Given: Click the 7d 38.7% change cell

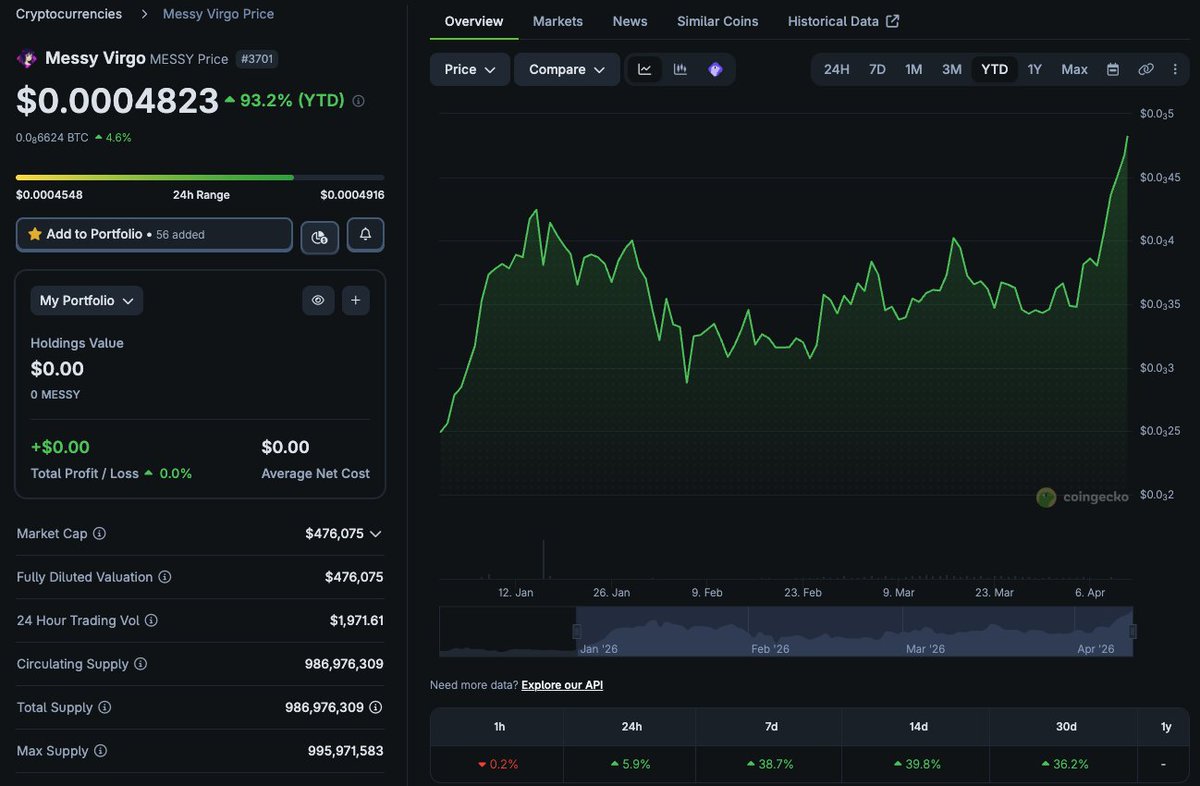Looking at the screenshot, I should (x=770, y=764).
